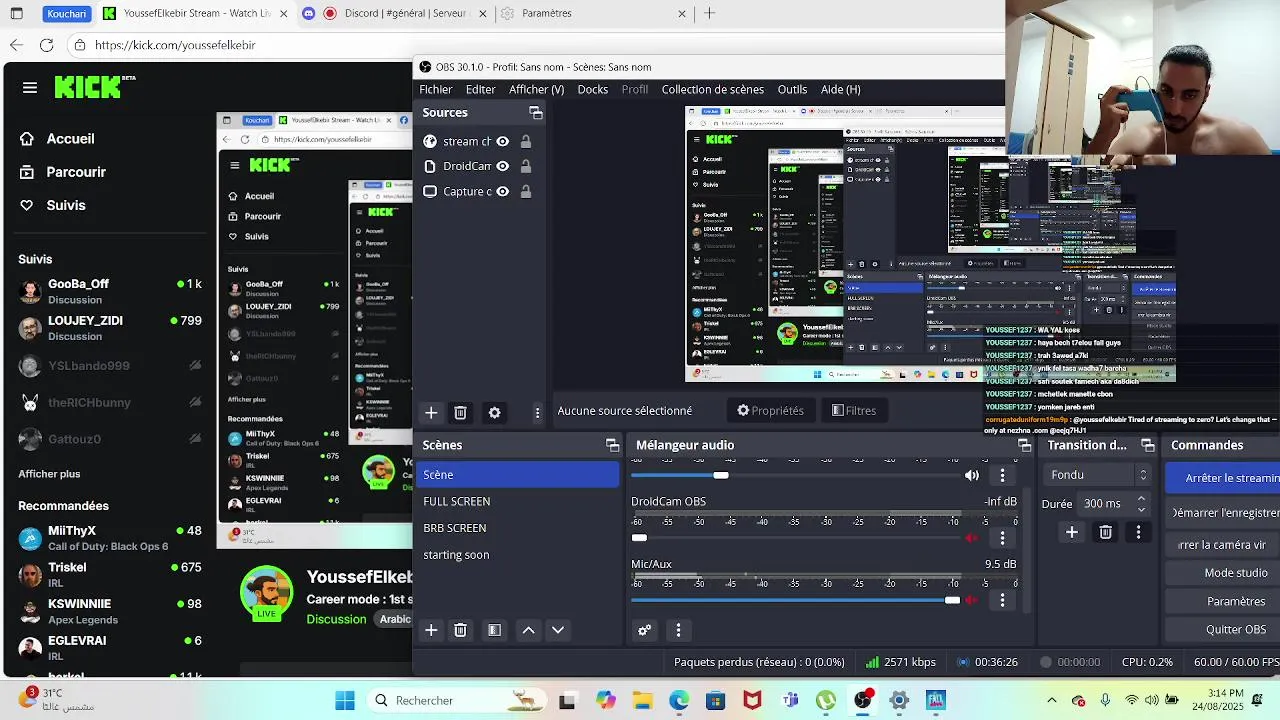This screenshot has height=720, width=1280.
Task: Toggle lock on the Capture source
Action: coord(525,191)
